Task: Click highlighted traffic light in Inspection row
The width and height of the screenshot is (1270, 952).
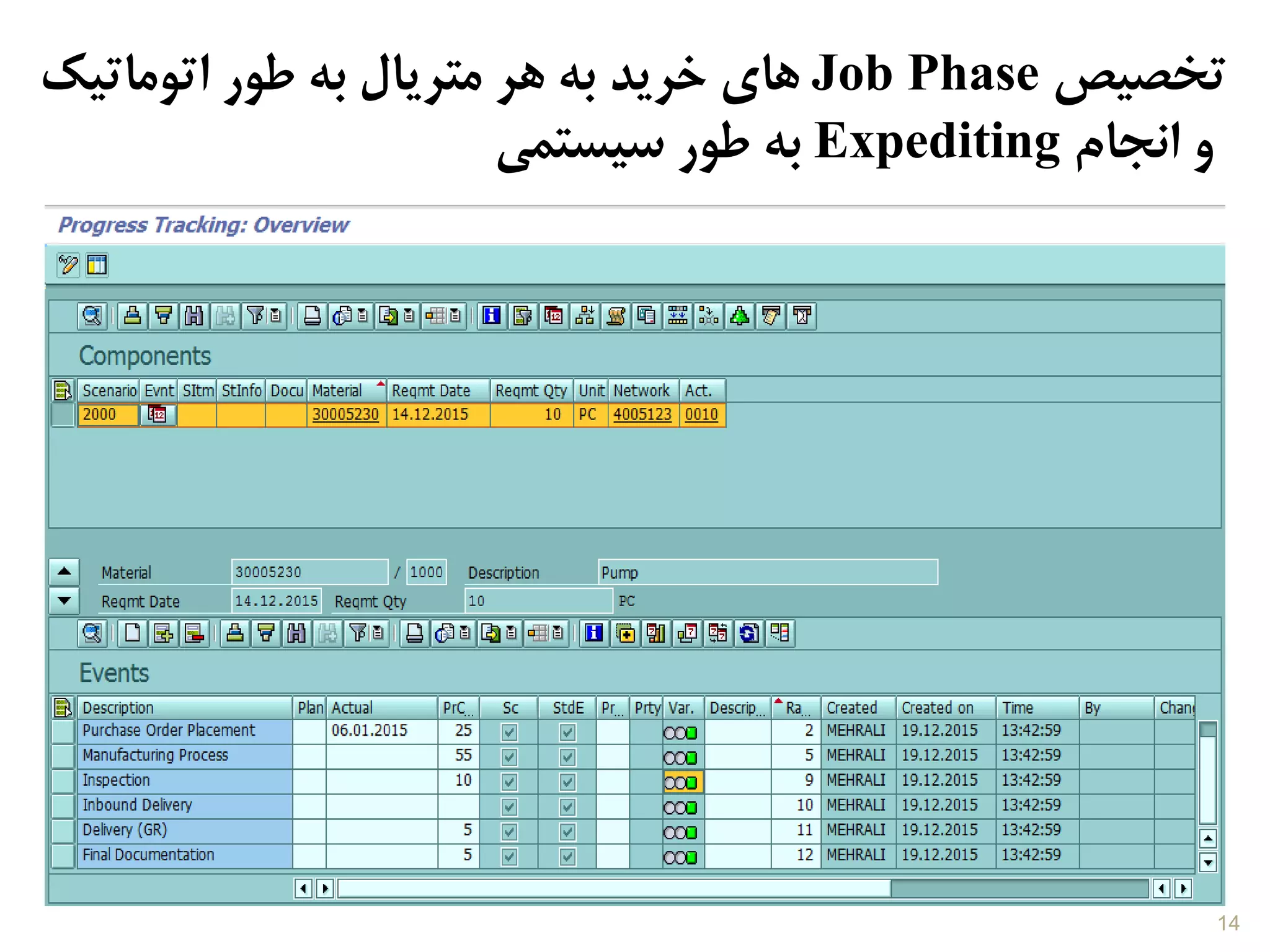Action: (683, 782)
